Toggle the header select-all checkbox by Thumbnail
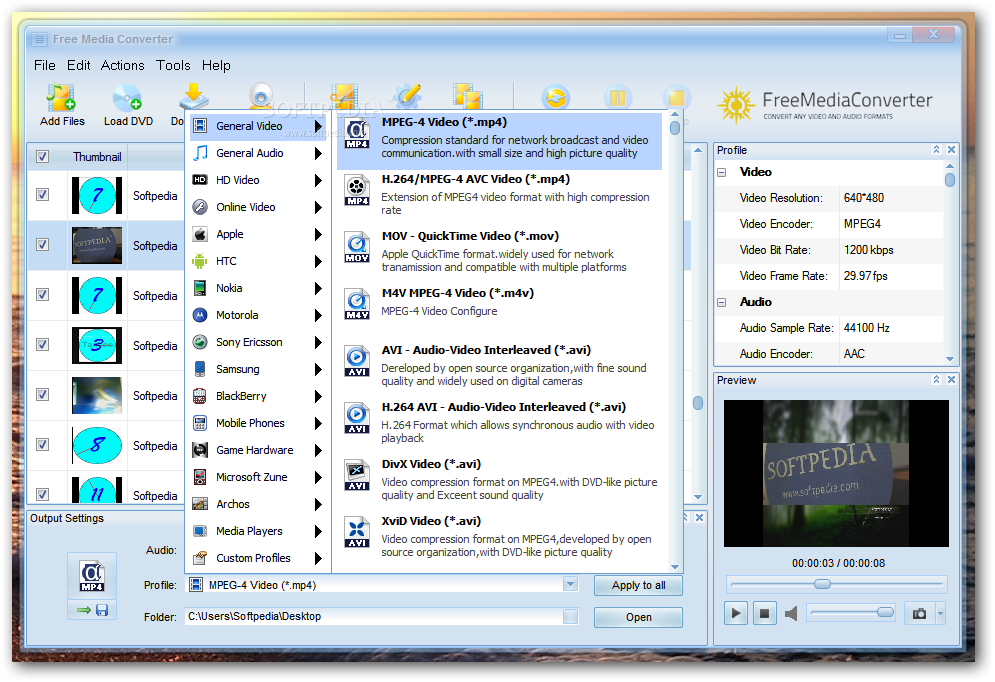The image size is (995, 682). pyautogui.click(x=43, y=157)
